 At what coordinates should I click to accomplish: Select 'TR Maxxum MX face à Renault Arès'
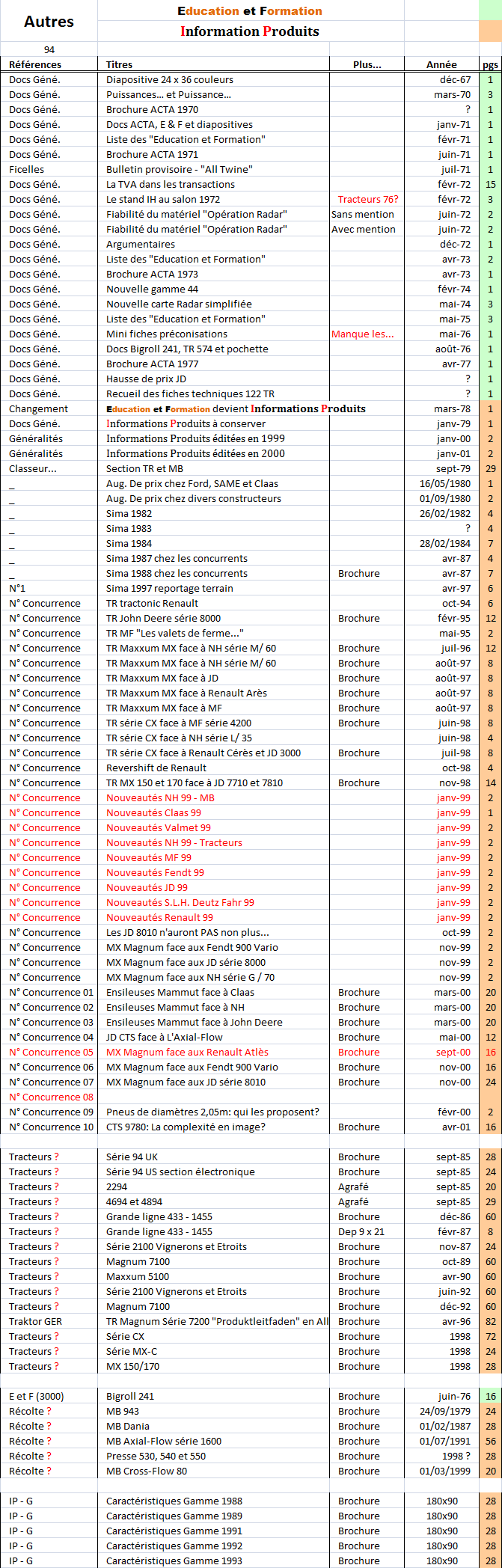click(x=186, y=693)
